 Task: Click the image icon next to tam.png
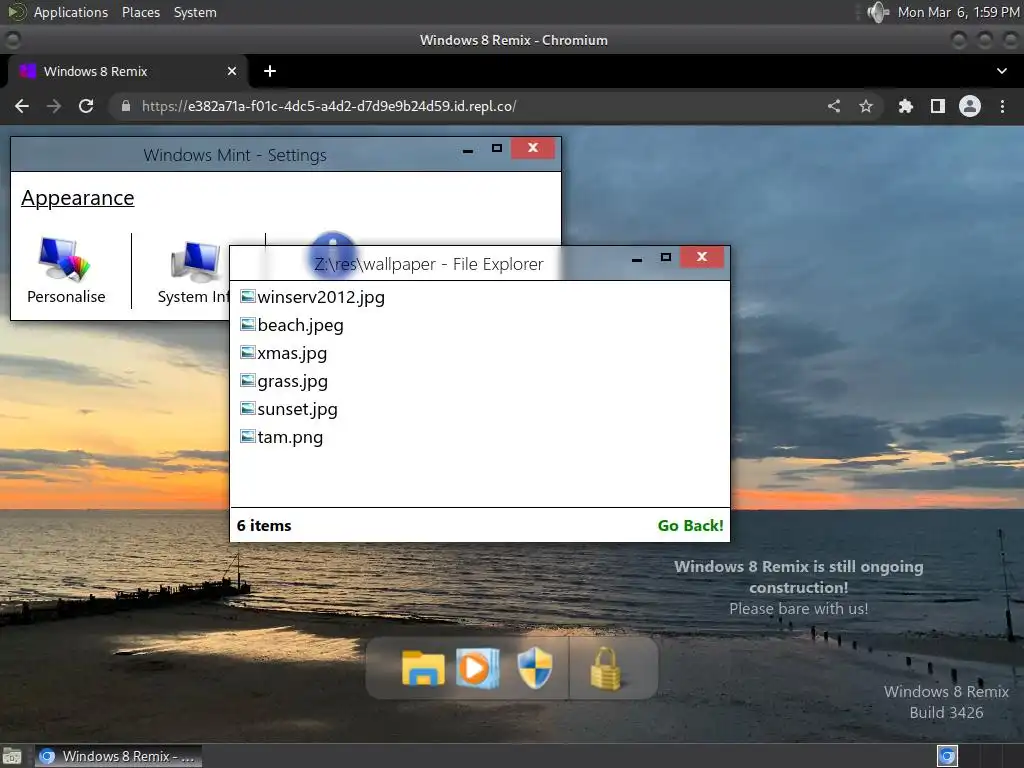coord(248,436)
